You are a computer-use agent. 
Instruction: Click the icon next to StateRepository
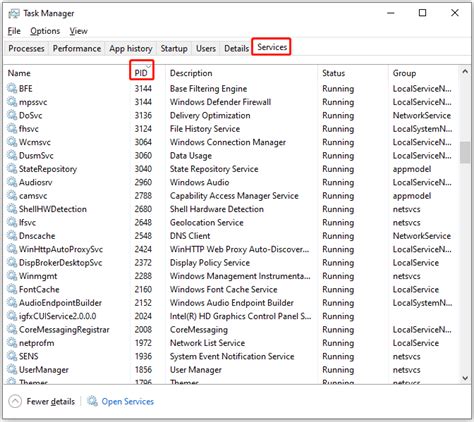point(12,169)
